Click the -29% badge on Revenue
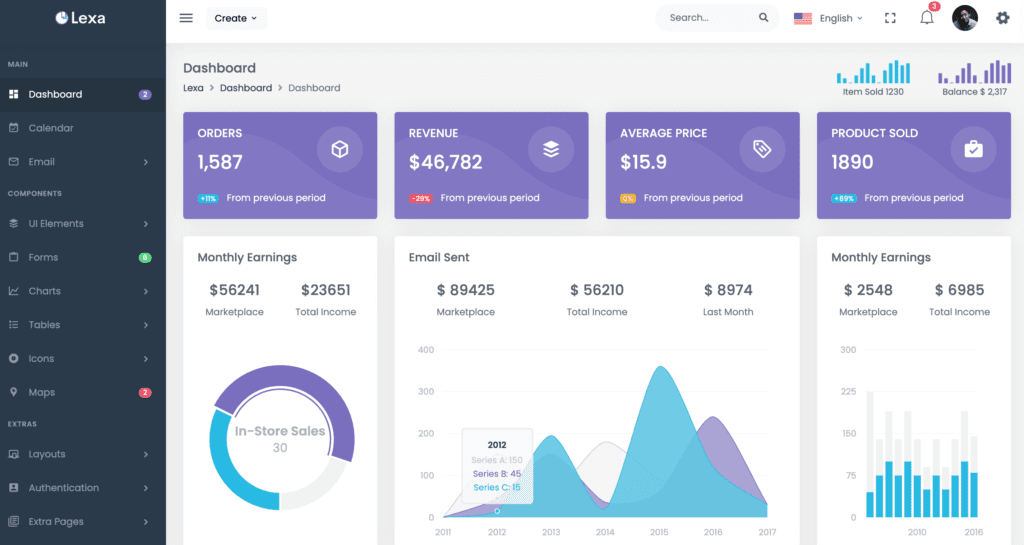The height and width of the screenshot is (545, 1024). point(421,198)
